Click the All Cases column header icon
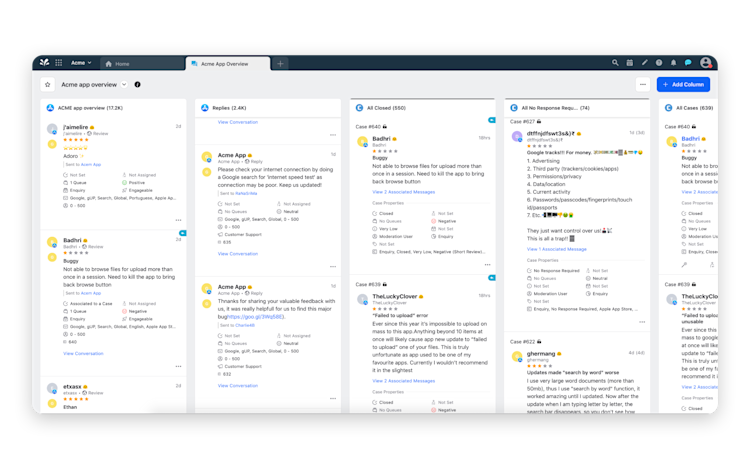750x469 pixels. pyautogui.click(x=669, y=108)
